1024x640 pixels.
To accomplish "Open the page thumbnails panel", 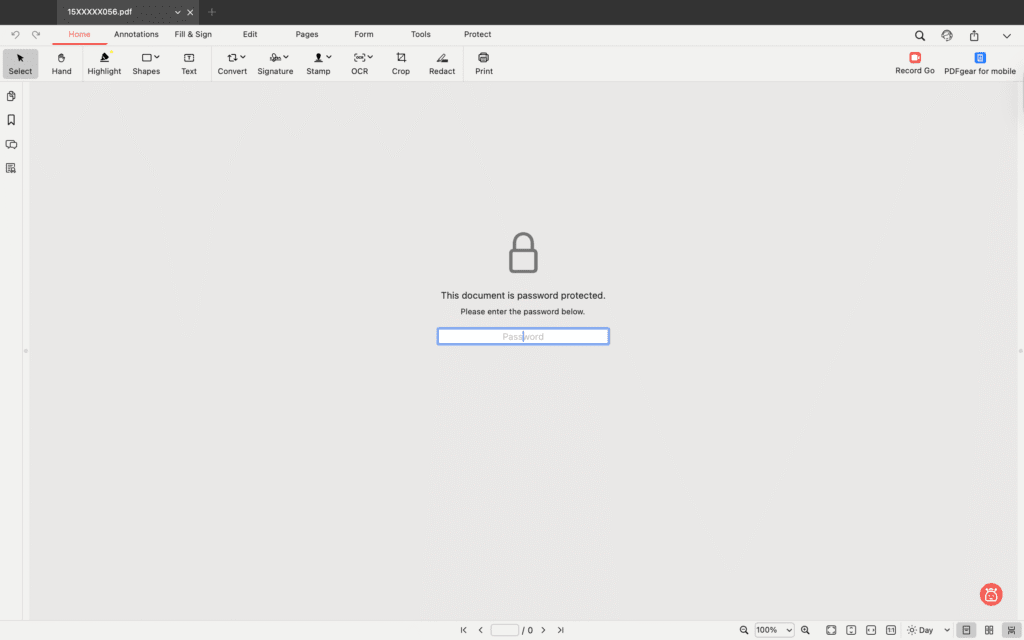I will tap(10, 96).
